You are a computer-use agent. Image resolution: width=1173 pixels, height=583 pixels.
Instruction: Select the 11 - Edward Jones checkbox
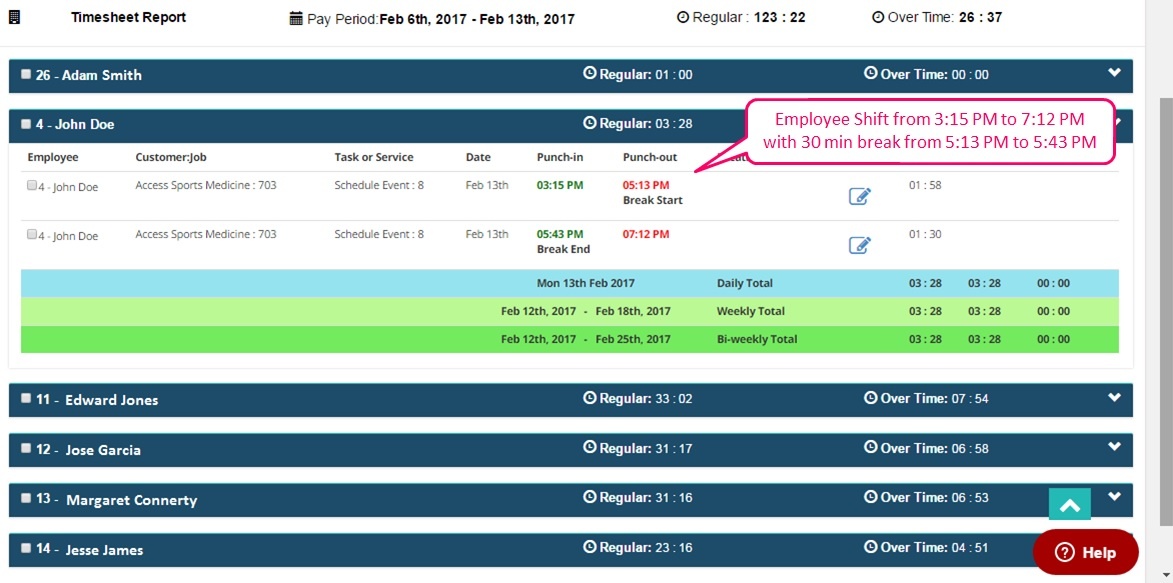pyautogui.click(x=26, y=398)
